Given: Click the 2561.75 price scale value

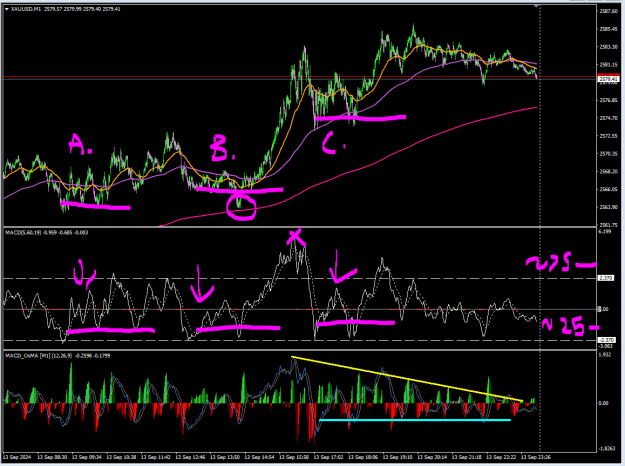Looking at the screenshot, I should click(608, 224).
